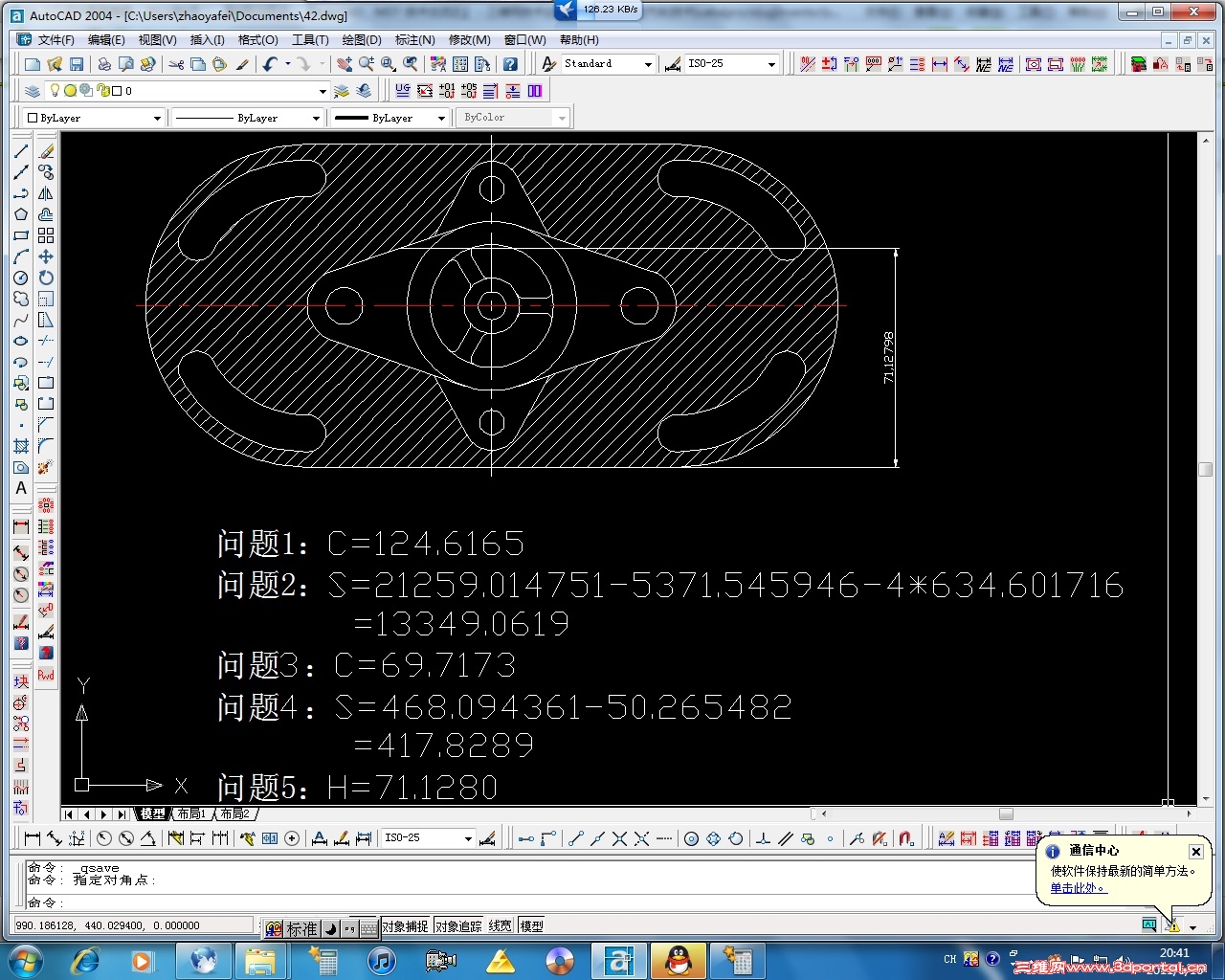The height and width of the screenshot is (980, 1225).
Task: Switch to the 布局2 layout tab
Action: click(x=234, y=814)
